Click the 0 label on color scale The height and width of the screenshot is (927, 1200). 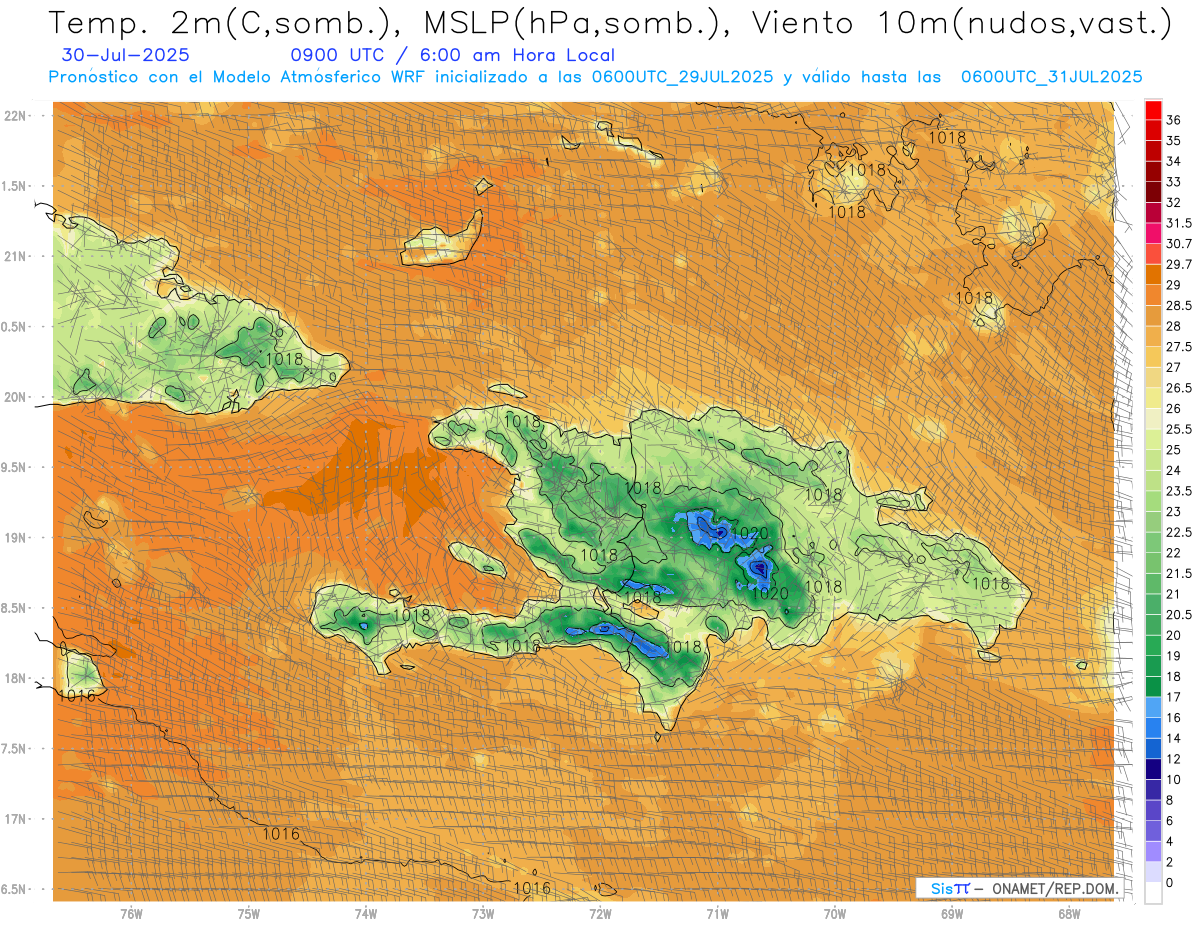pos(1170,882)
